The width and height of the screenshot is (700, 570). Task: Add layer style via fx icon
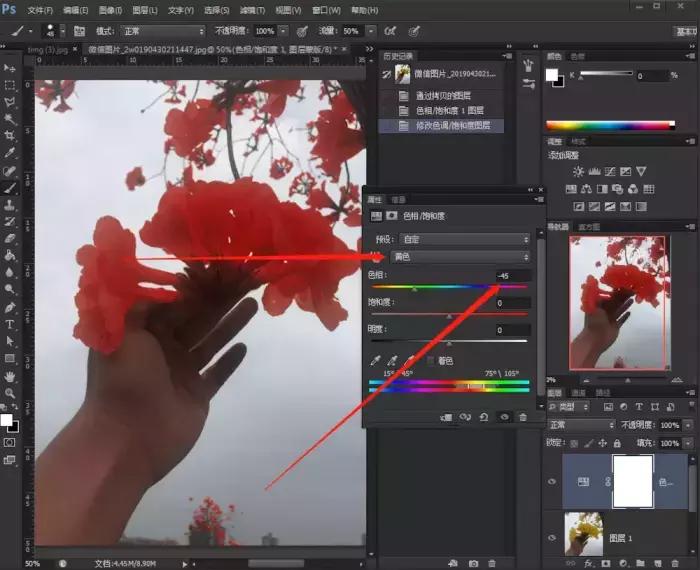coord(588,564)
